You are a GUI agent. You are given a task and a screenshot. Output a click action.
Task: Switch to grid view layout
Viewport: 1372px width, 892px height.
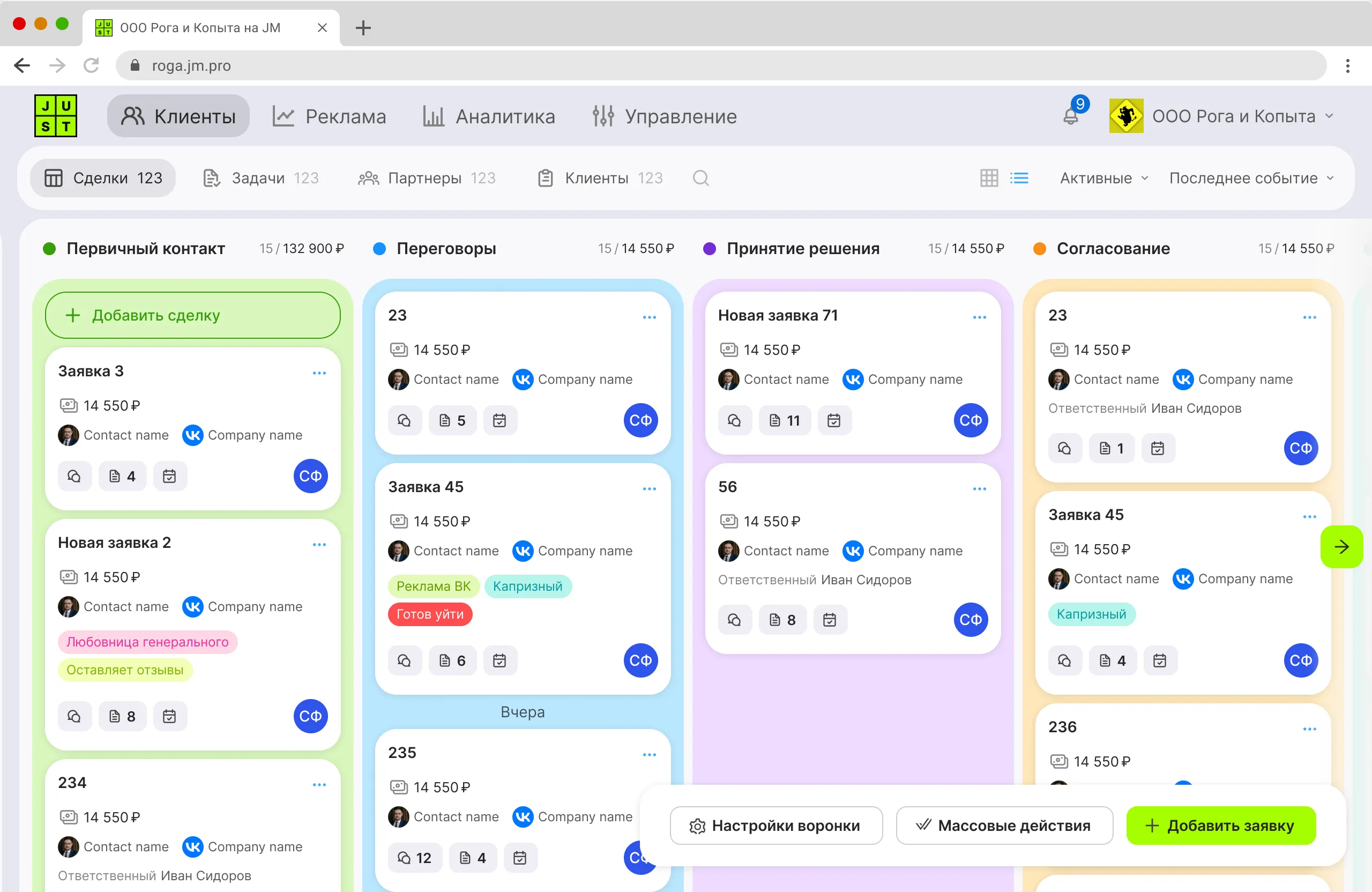pyautogui.click(x=989, y=178)
